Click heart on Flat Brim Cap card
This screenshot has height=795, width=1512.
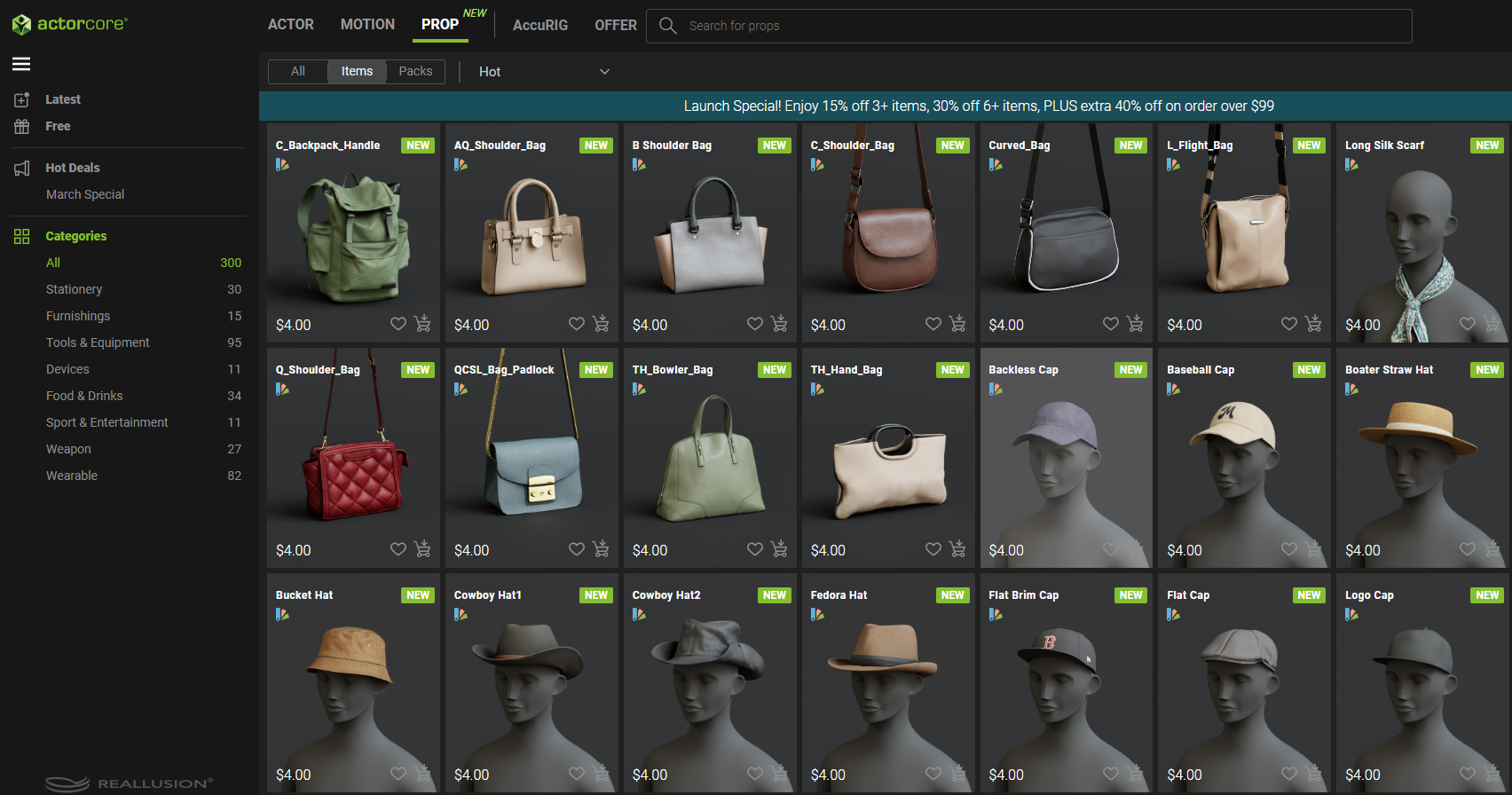[x=1111, y=774]
